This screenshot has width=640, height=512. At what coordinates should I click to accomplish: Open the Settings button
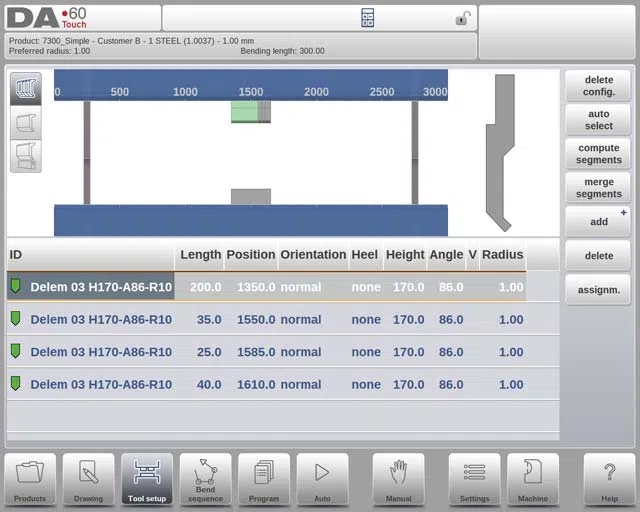click(474, 479)
